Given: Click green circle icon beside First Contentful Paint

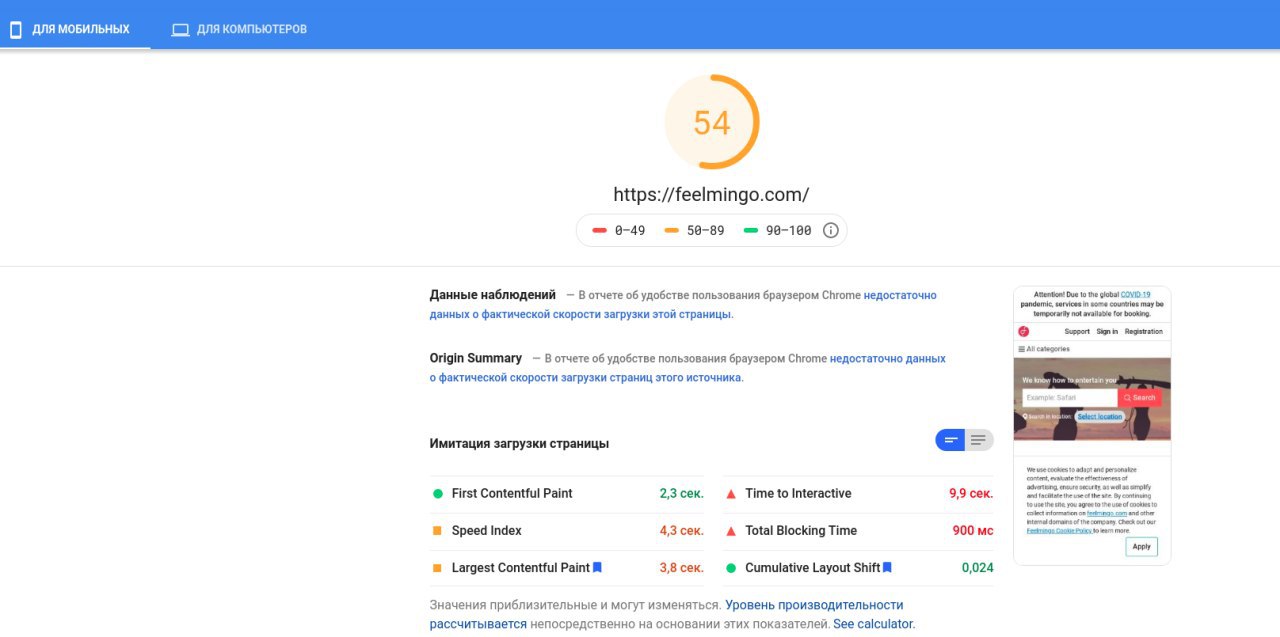Looking at the screenshot, I should (437, 493).
